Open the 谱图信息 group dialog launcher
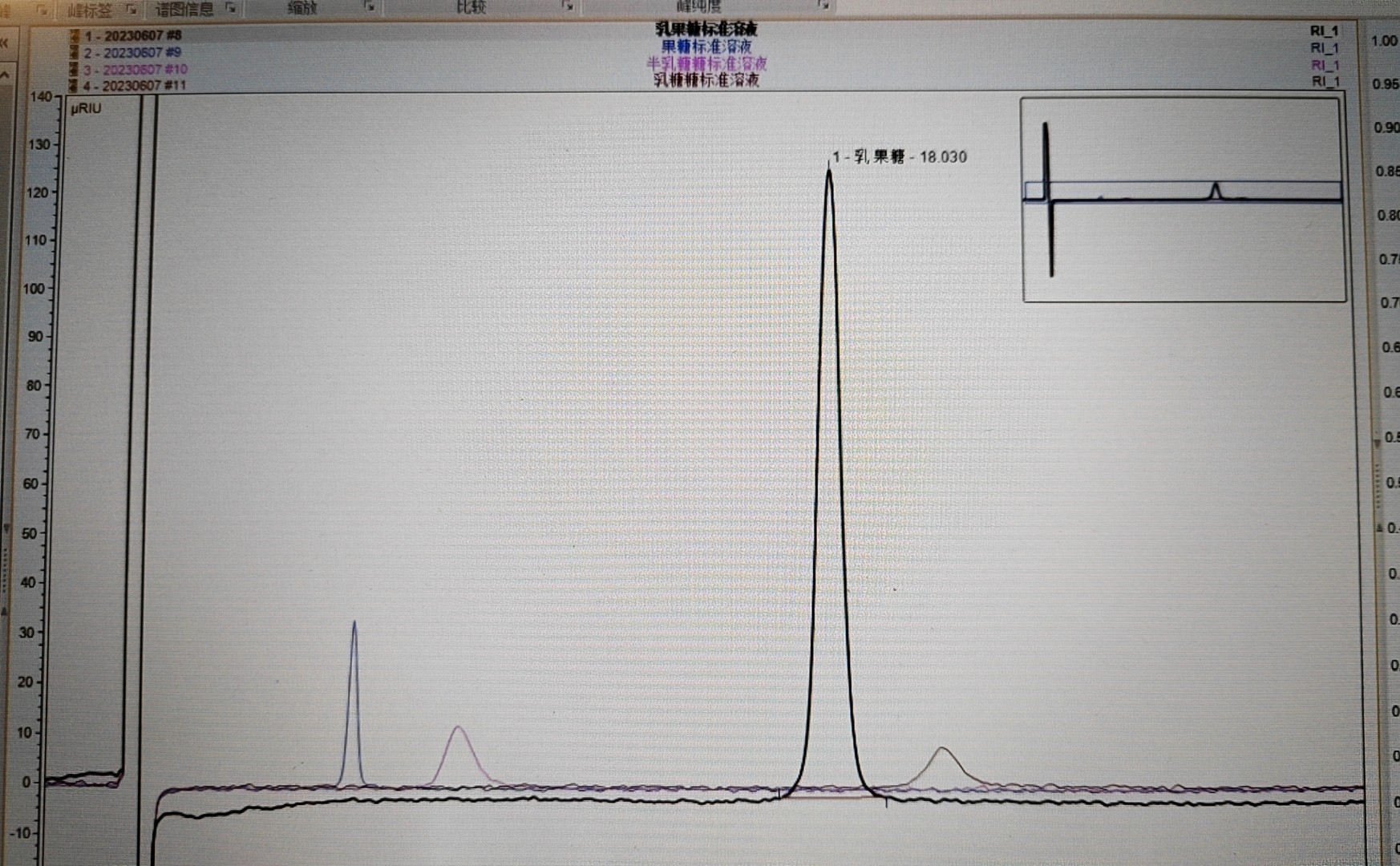 click(x=231, y=9)
